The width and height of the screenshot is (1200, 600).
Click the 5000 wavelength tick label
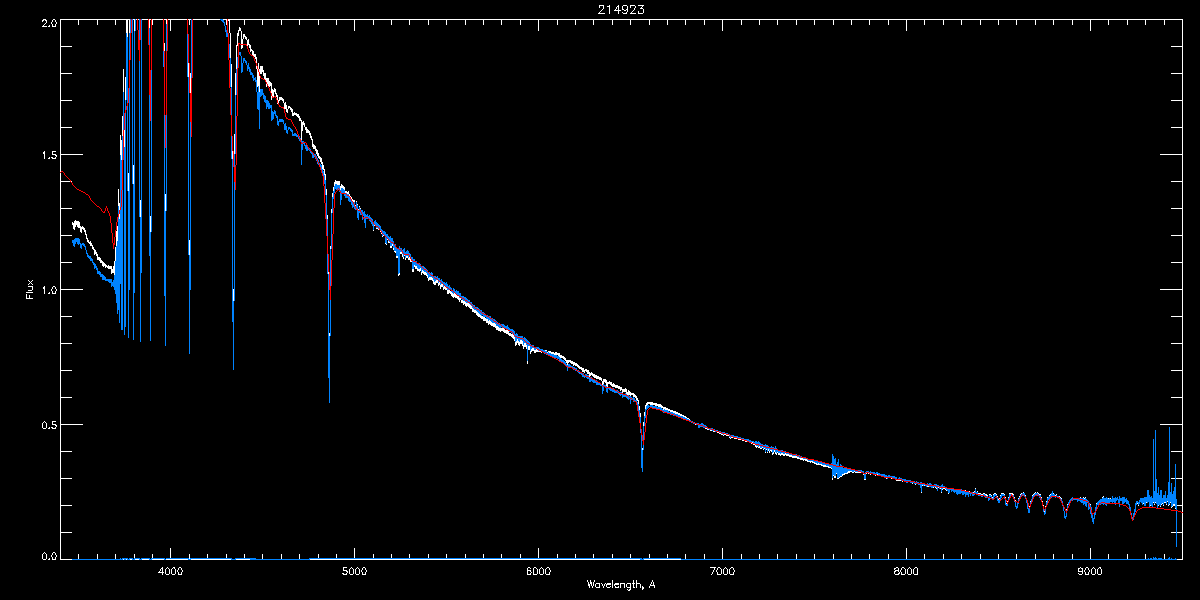point(355,572)
